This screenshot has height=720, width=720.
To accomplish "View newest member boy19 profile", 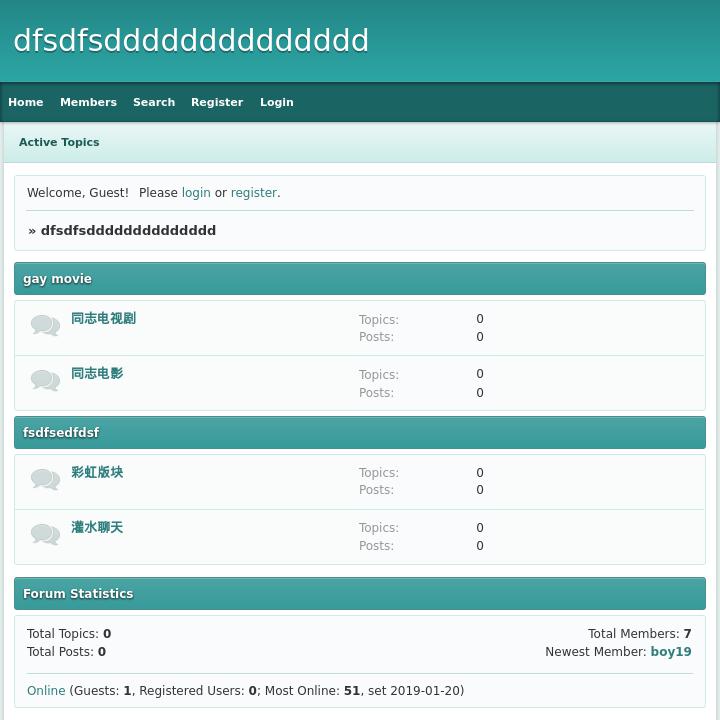I will (670, 652).
